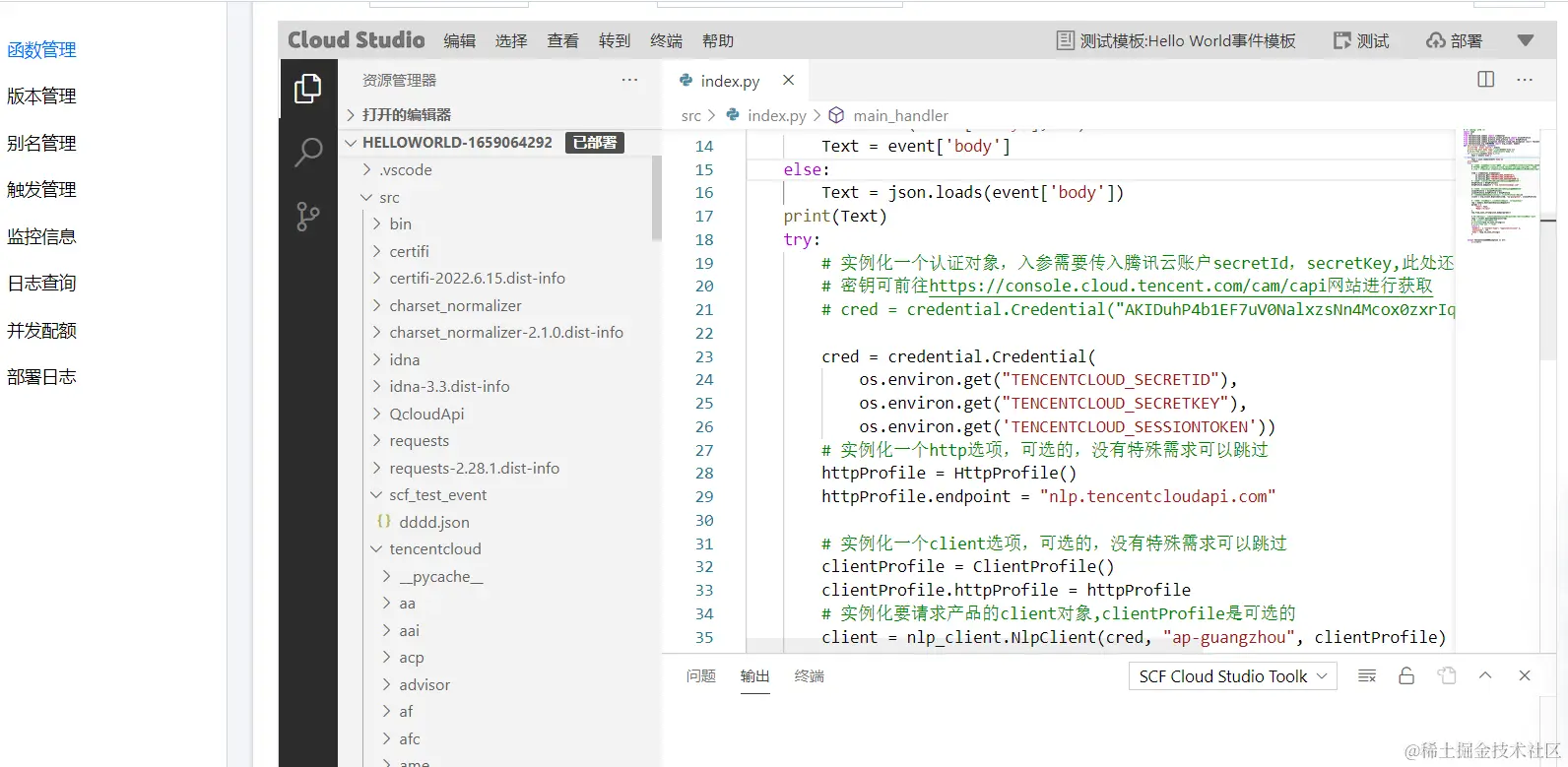Open the console.cloud.tencent.com URL in code
1568x767 pixels.
point(1181,286)
